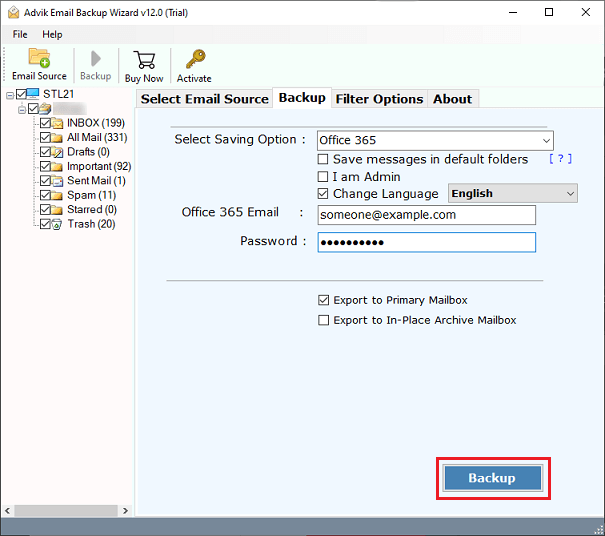Screen dimensions: 605x536
Task: Select the 'Spam (11)' tree label
Action: pyautogui.click(x=91, y=195)
